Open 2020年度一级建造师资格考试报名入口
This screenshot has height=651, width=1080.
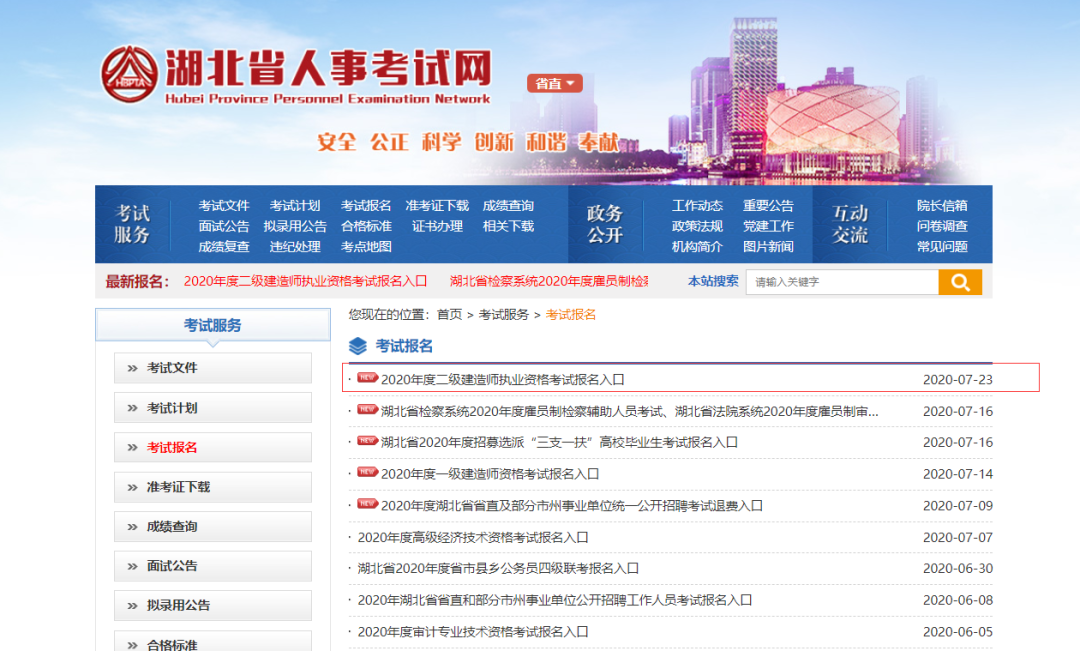[490, 474]
